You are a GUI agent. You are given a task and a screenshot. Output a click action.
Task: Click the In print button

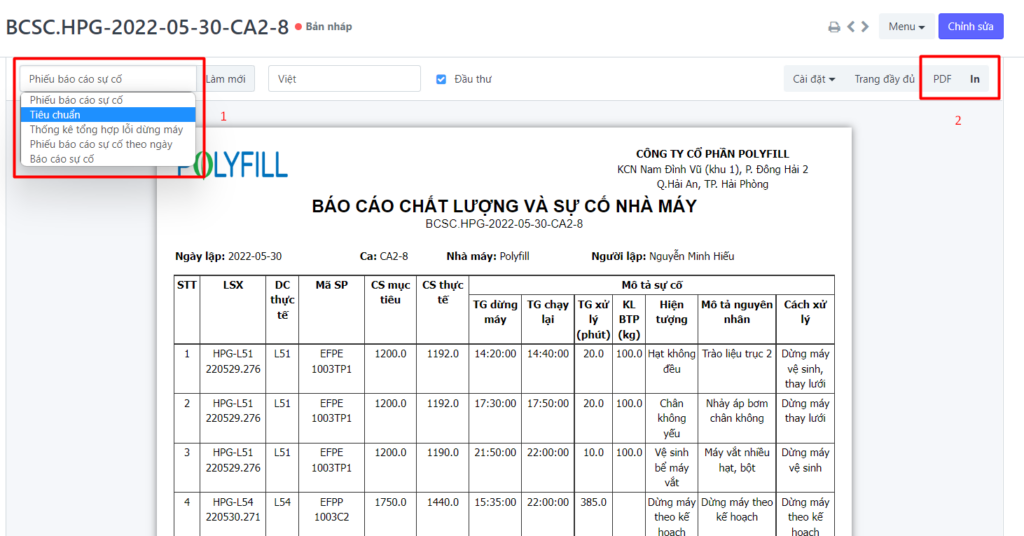coord(975,79)
